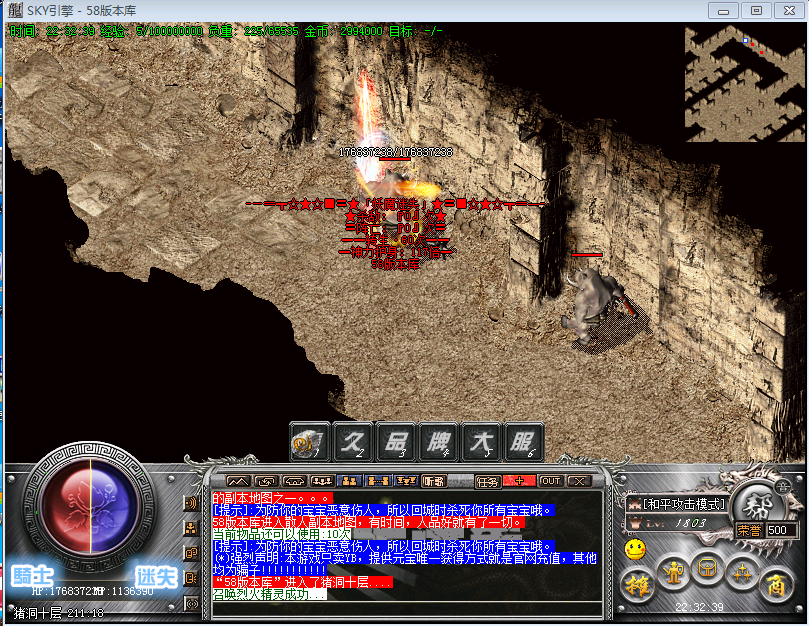Click the SKY引擎 window title icon
This screenshot has height=626, width=809.
pyautogui.click(x=15, y=10)
